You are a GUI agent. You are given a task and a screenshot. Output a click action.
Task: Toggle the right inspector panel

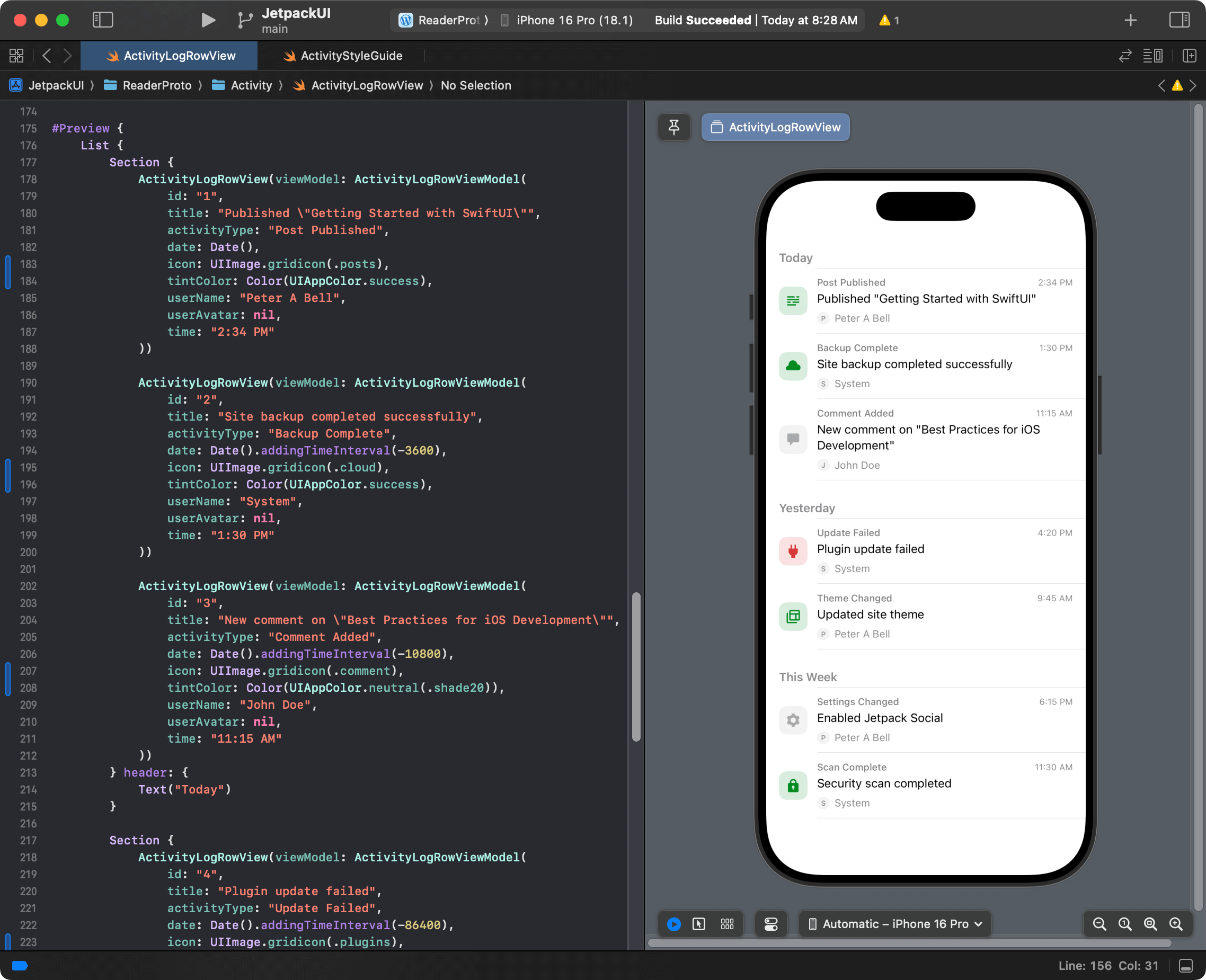click(x=1180, y=20)
